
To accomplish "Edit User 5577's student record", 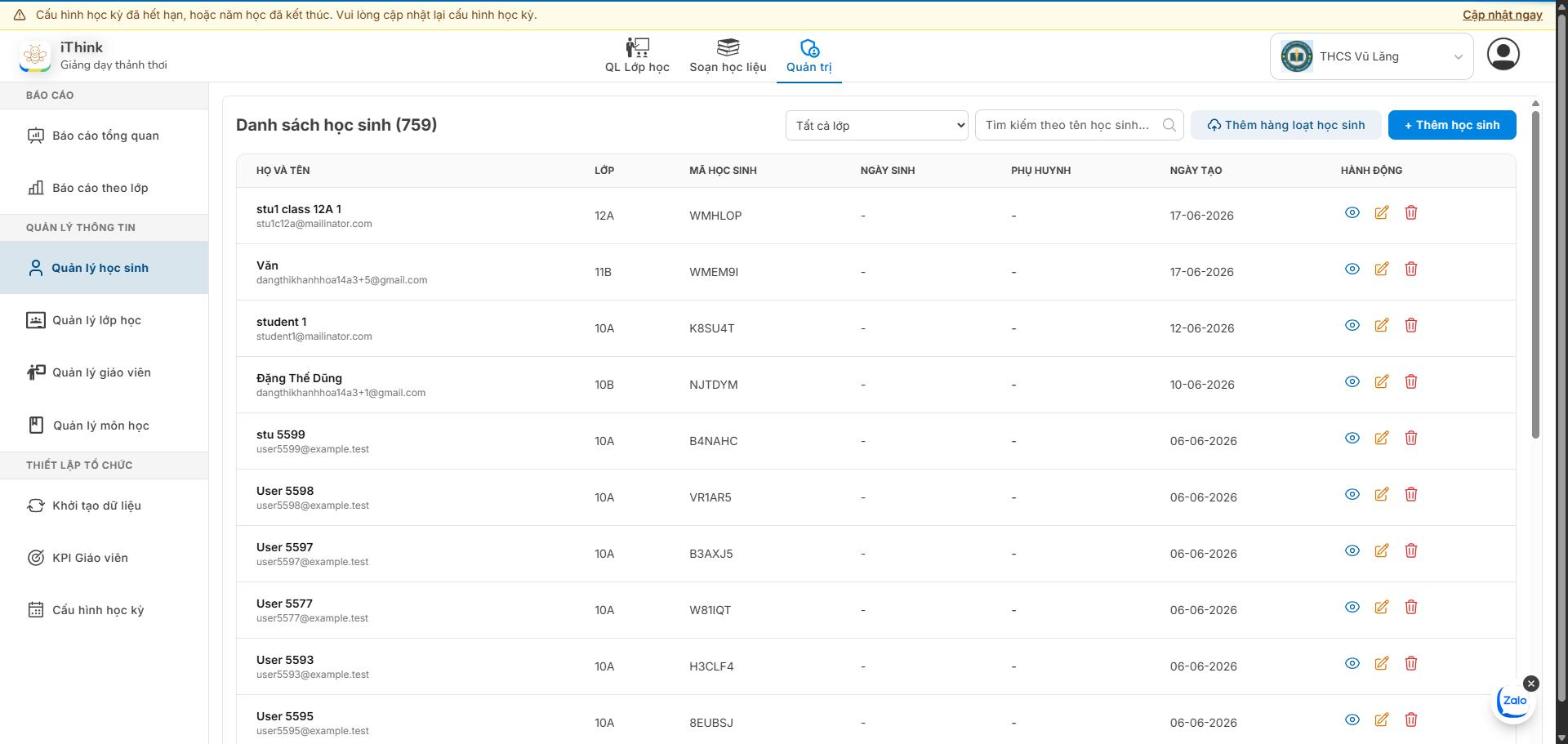I will click(x=1381, y=607).
